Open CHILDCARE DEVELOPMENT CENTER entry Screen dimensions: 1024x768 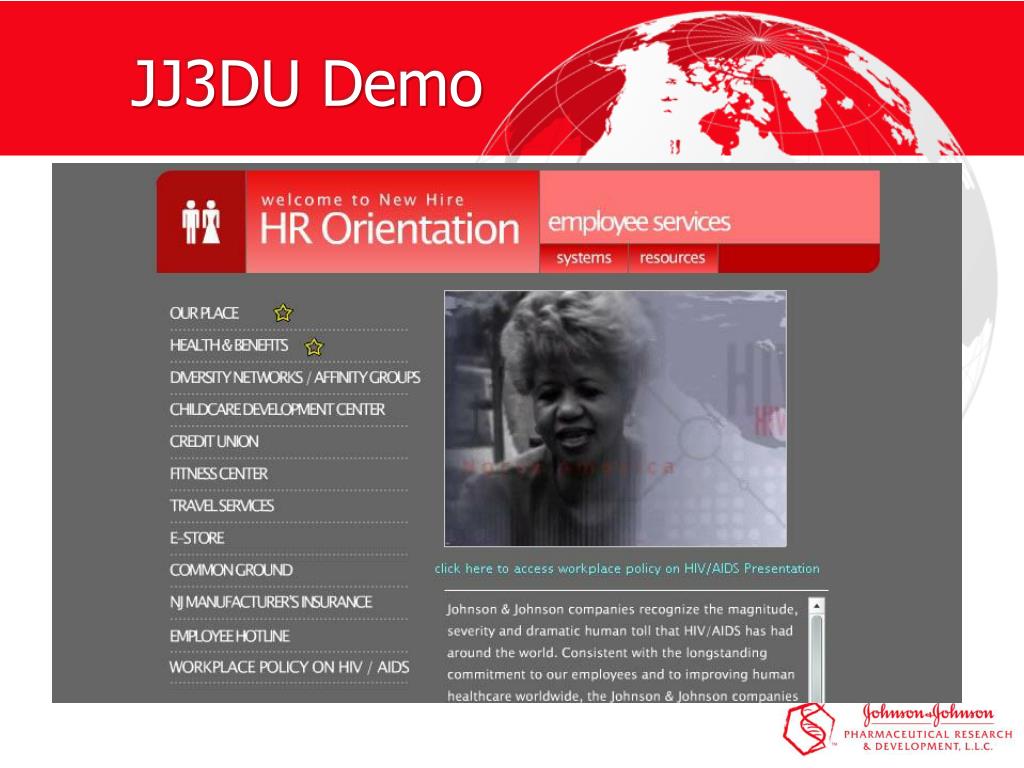(277, 409)
